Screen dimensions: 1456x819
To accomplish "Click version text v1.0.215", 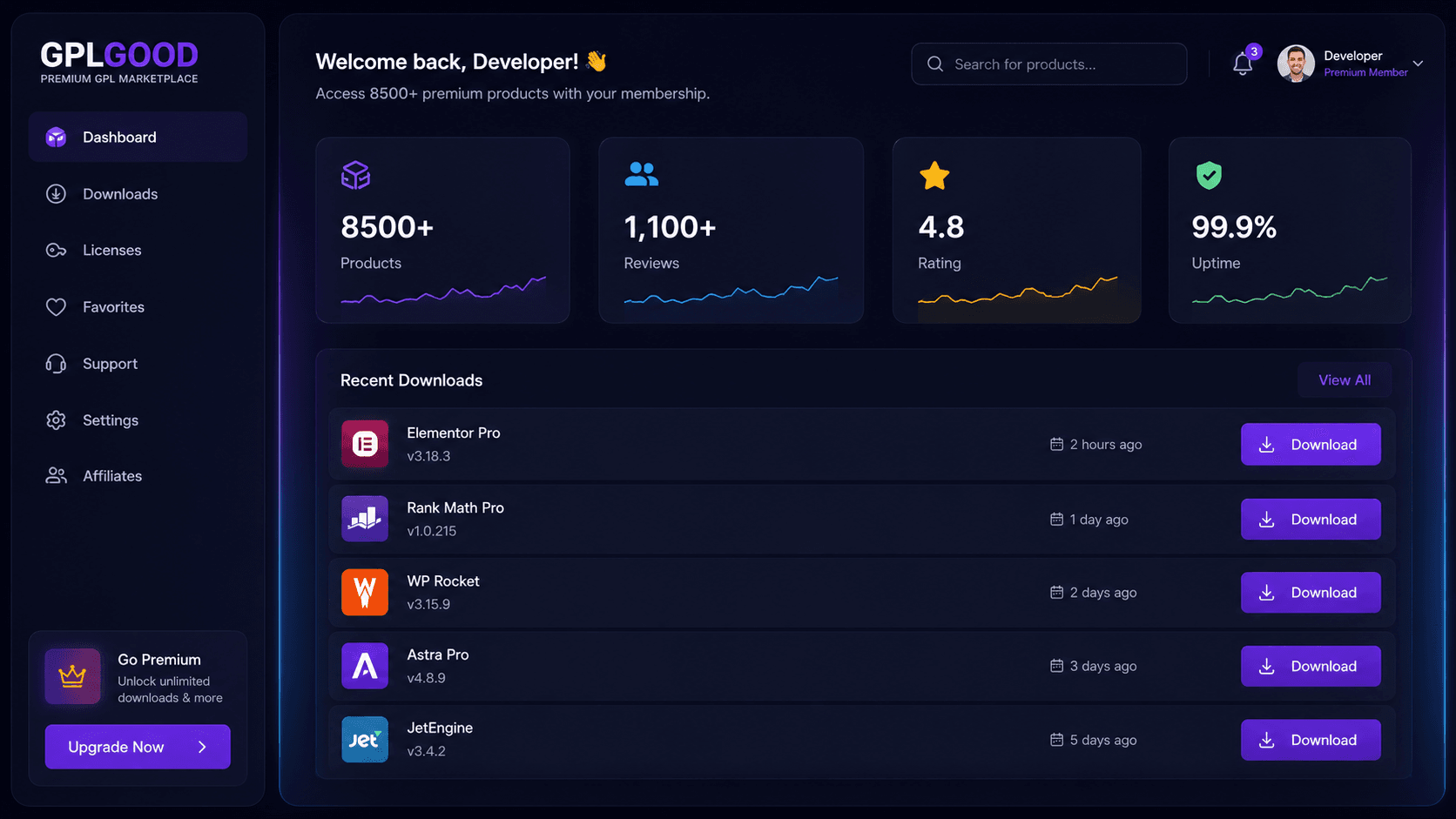I will pyautogui.click(x=432, y=531).
